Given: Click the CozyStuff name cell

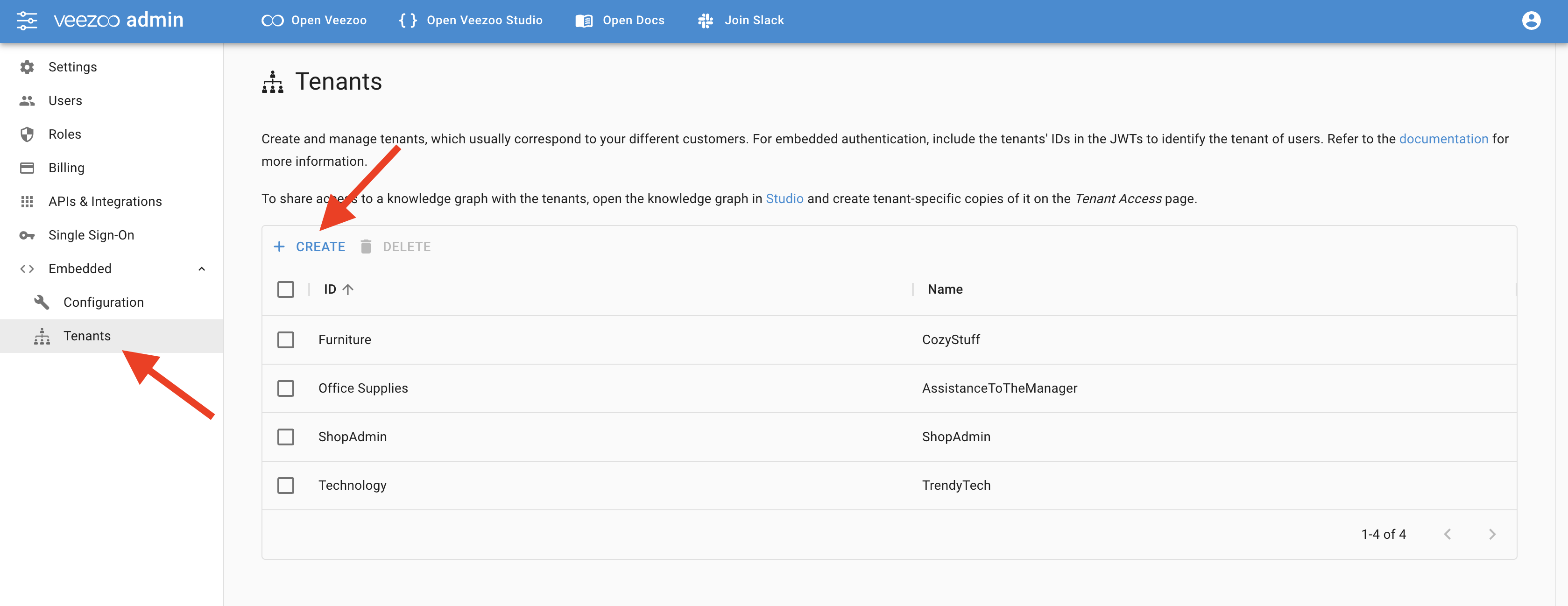Looking at the screenshot, I should tap(951, 339).
